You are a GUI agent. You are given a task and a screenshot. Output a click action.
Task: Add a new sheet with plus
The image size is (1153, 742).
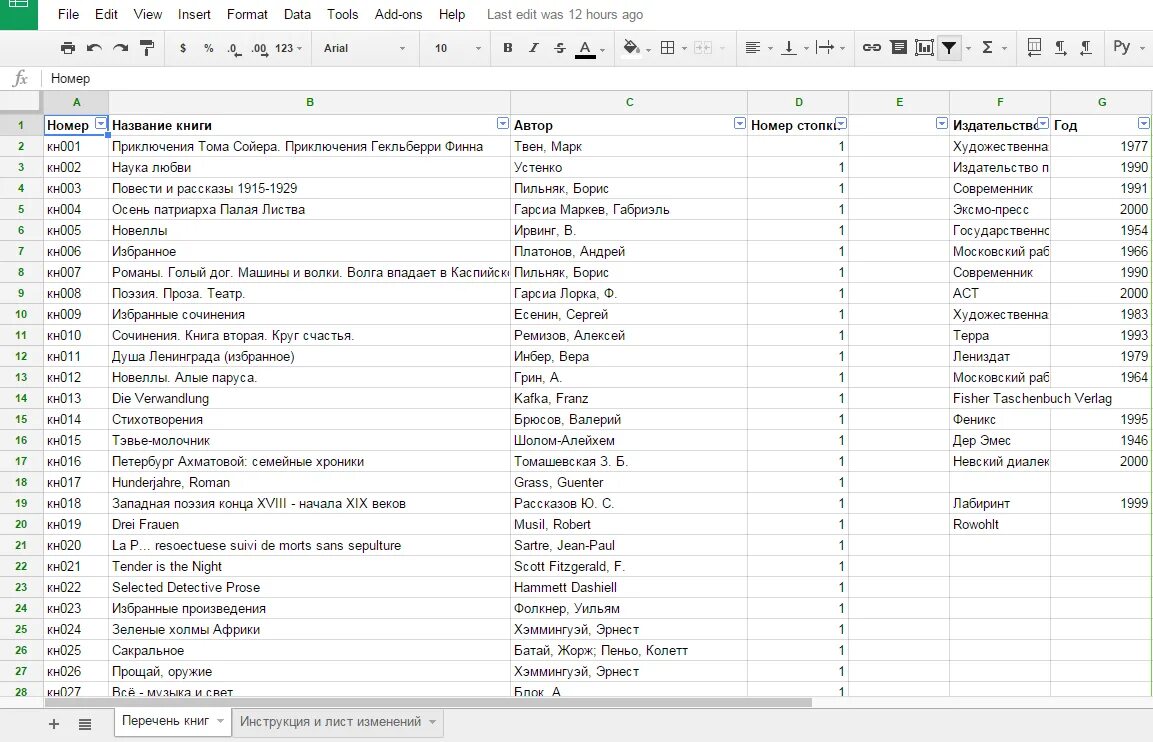point(54,724)
